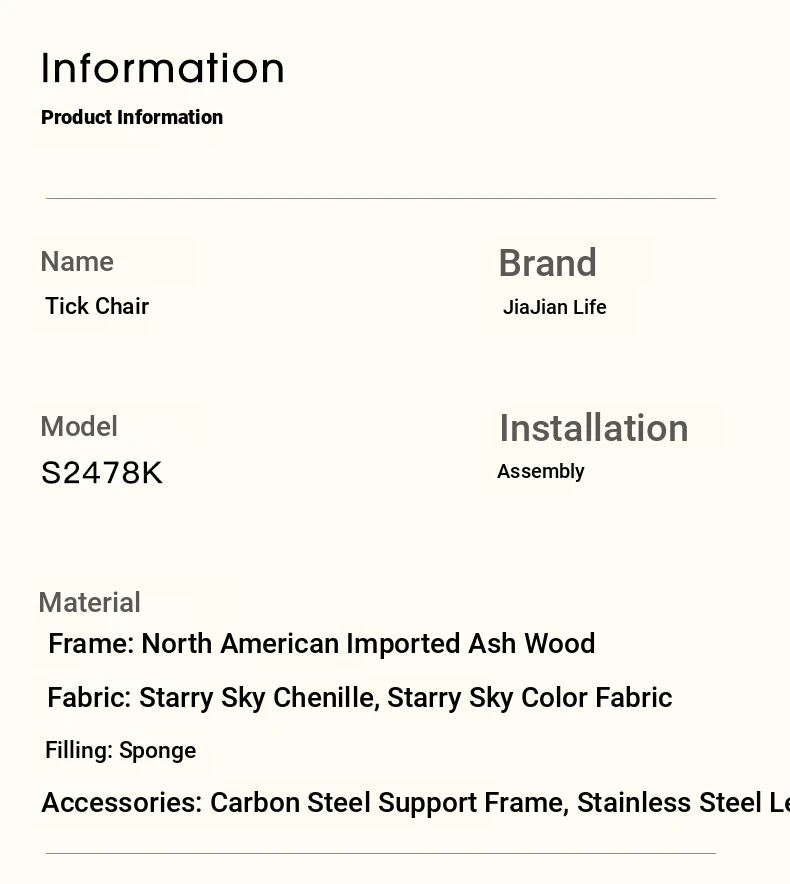The image size is (790, 884).
Task: Select the Assembly installation value
Action: tap(540, 471)
